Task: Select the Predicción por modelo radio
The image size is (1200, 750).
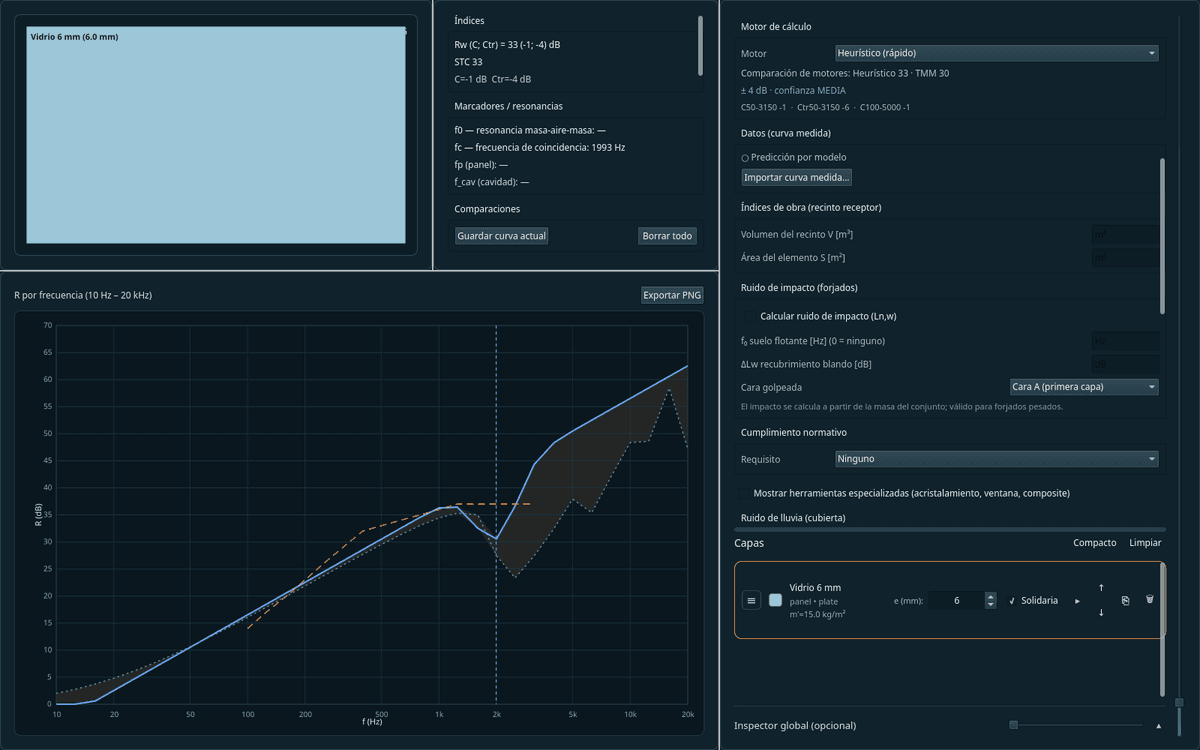Action: tap(745, 158)
